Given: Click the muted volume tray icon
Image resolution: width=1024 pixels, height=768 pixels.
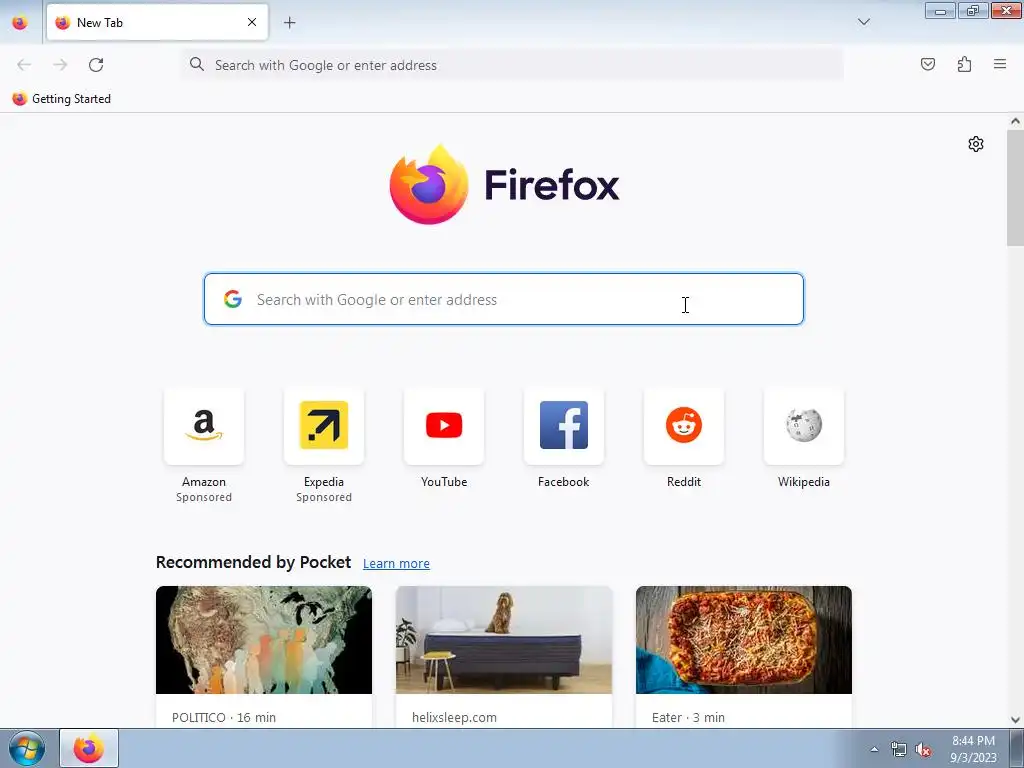Looking at the screenshot, I should coord(923,750).
